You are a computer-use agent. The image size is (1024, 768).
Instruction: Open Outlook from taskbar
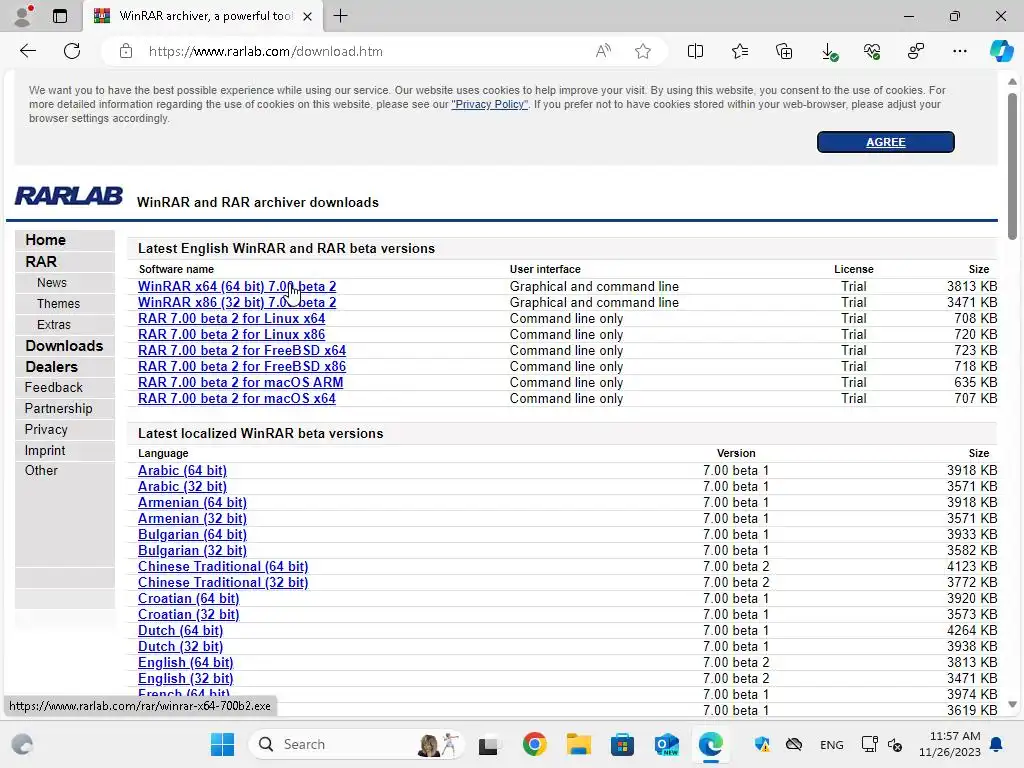tap(666, 744)
